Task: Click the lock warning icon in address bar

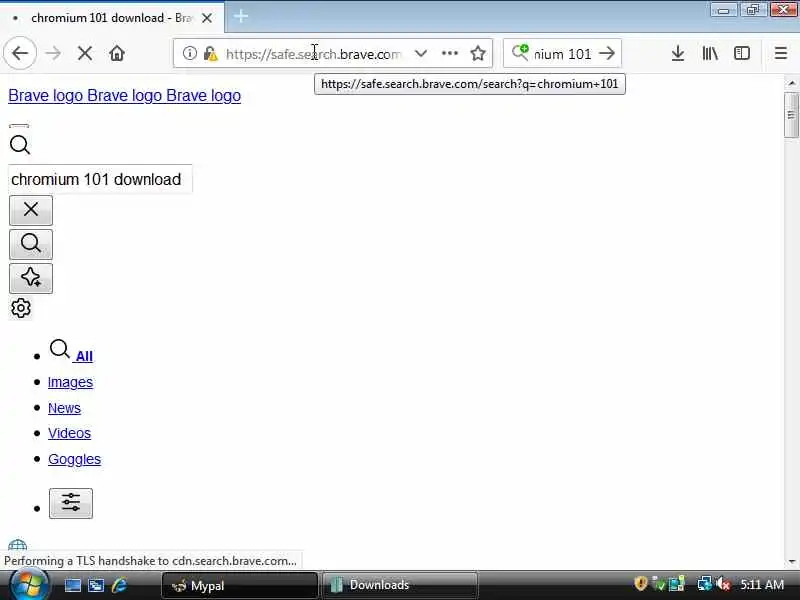Action: coord(210,53)
